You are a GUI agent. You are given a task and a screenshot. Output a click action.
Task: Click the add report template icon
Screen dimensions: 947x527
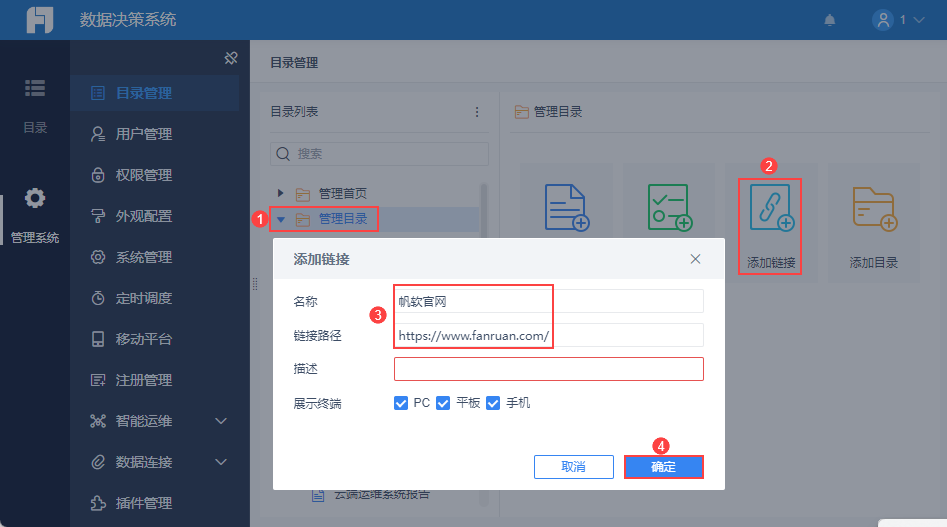[567, 207]
